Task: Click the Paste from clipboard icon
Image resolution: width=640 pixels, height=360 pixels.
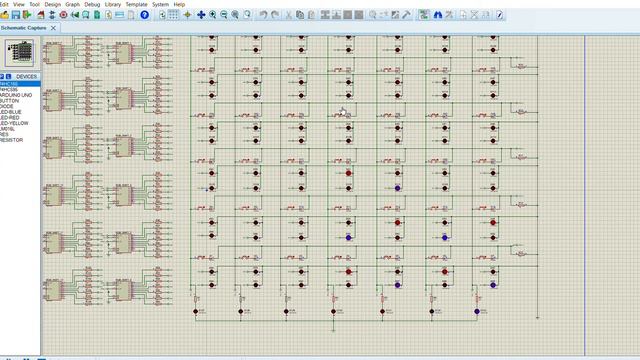Action: [311, 15]
